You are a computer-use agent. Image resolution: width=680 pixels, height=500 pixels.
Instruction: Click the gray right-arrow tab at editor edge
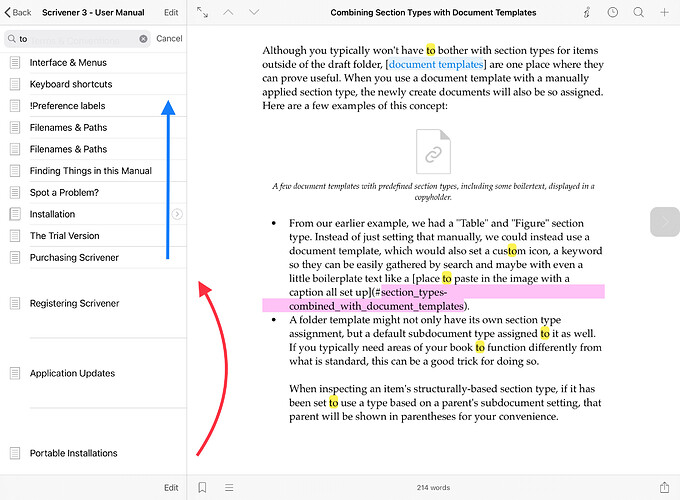point(665,222)
